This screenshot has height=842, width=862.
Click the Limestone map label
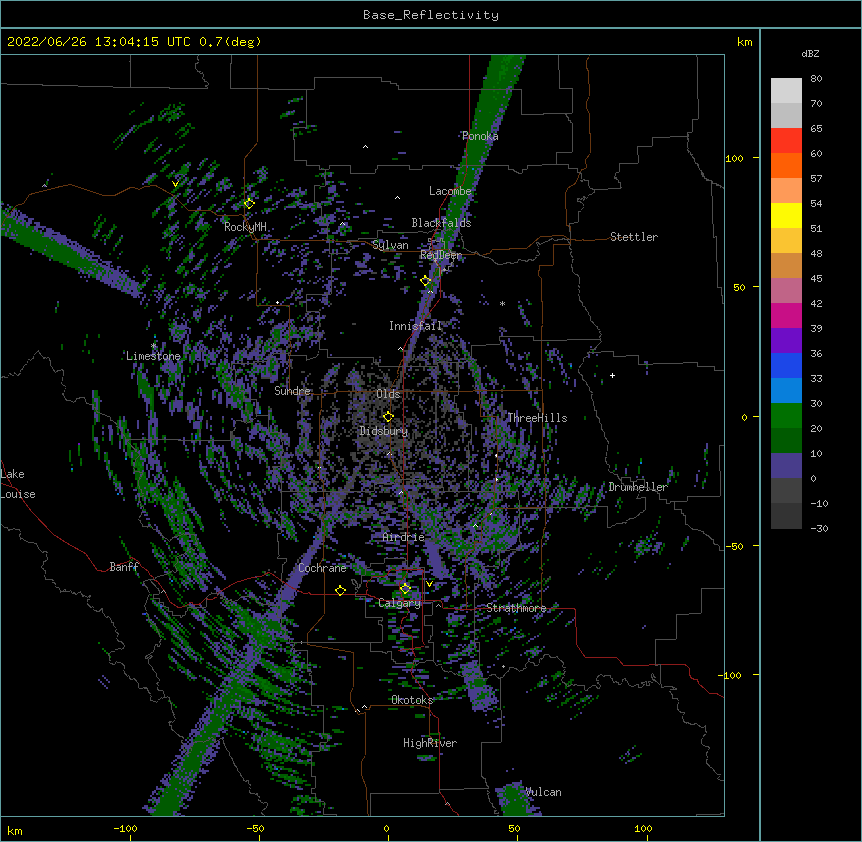(x=153, y=356)
